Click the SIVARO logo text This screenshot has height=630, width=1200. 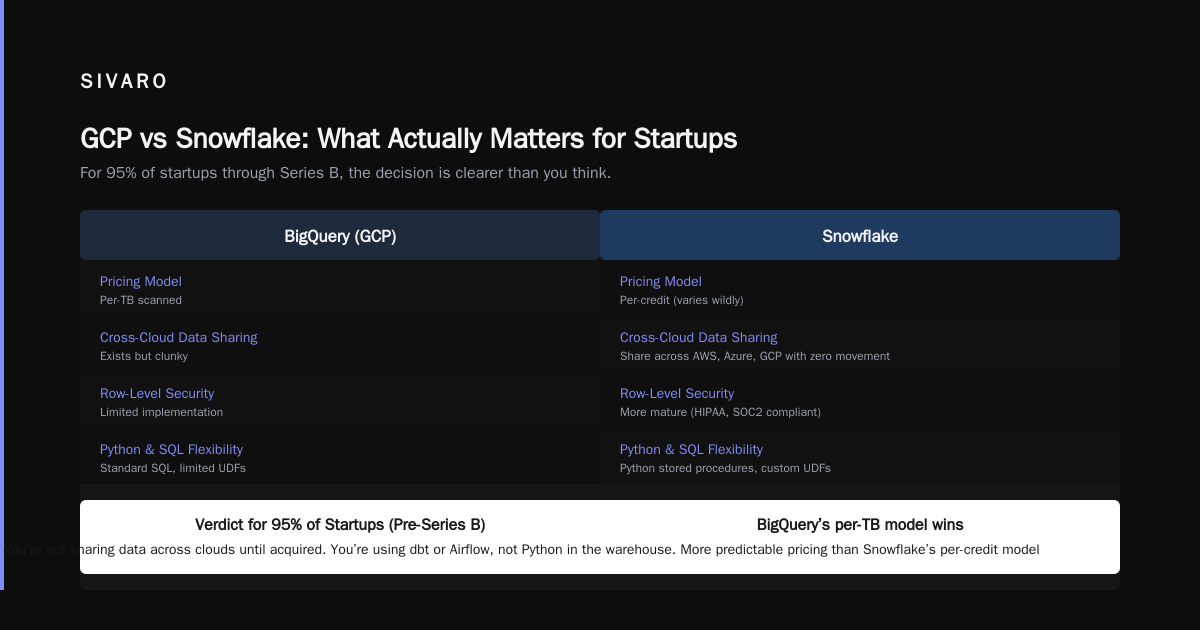pos(124,82)
